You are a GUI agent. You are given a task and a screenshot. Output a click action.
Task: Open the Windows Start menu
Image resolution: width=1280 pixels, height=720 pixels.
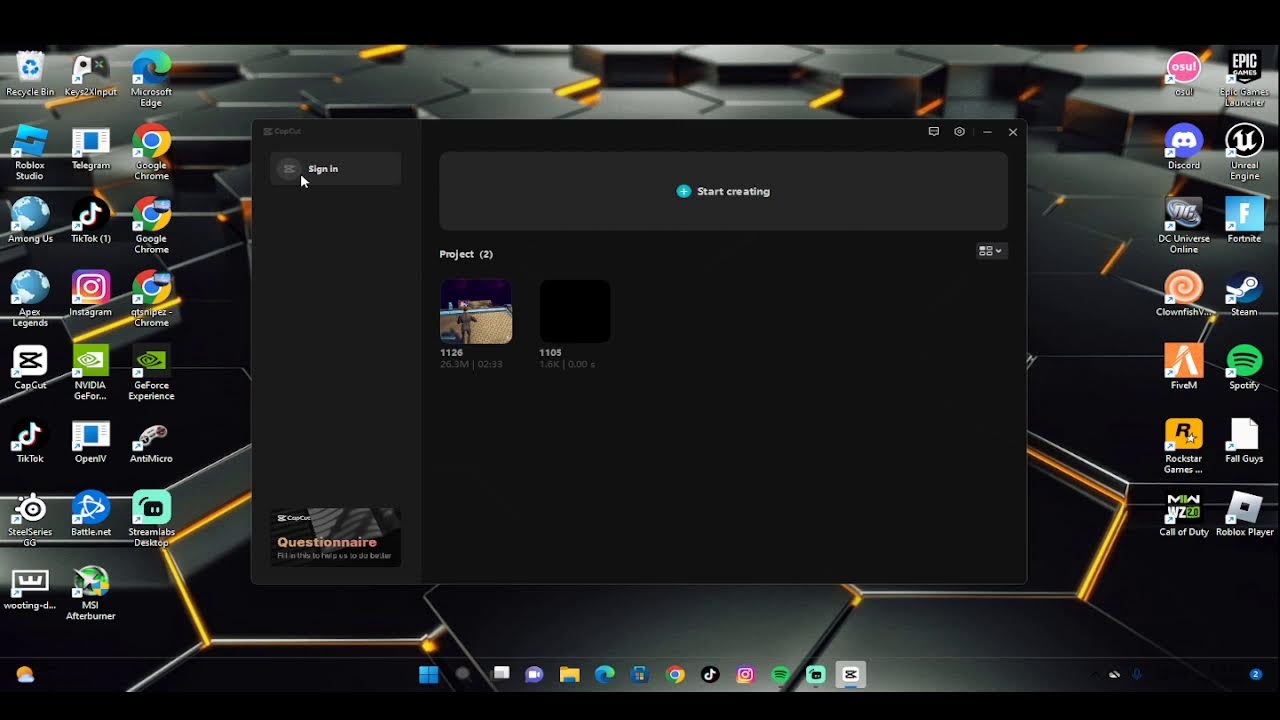click(x=429, y=674)
